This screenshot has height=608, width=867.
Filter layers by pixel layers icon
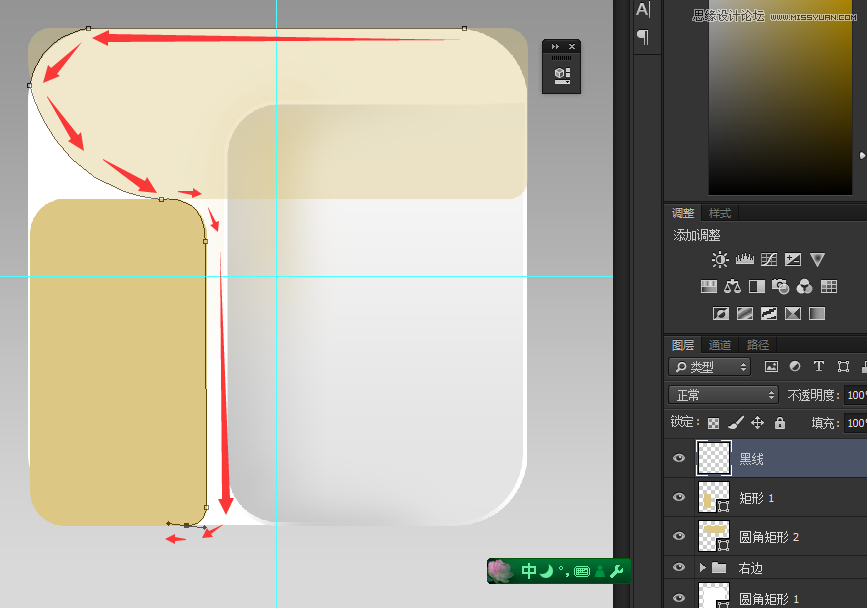pyautogui.click(x=771, y=366)
